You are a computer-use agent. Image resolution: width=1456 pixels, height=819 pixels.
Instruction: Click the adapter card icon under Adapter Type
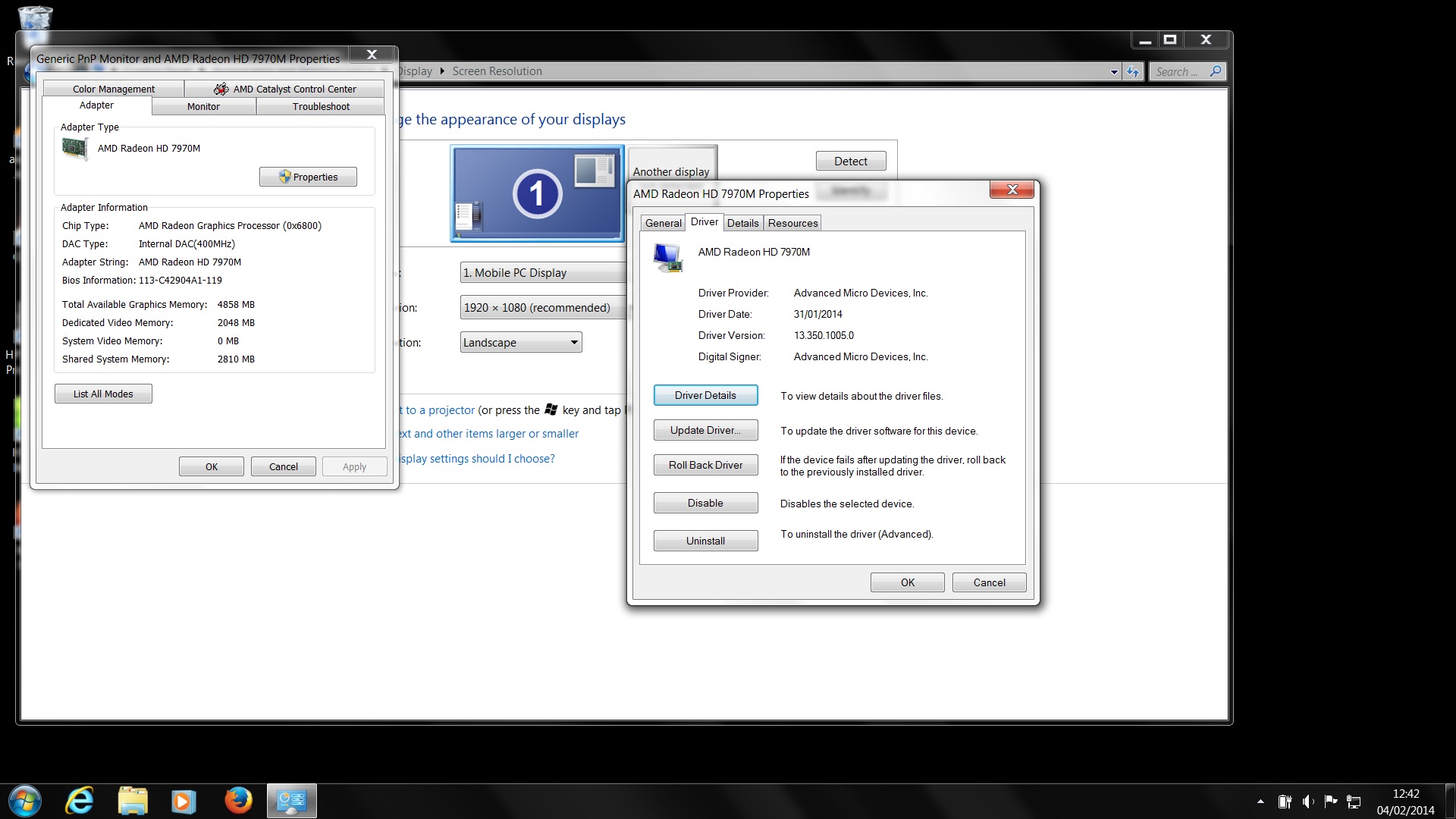(74, 149)
